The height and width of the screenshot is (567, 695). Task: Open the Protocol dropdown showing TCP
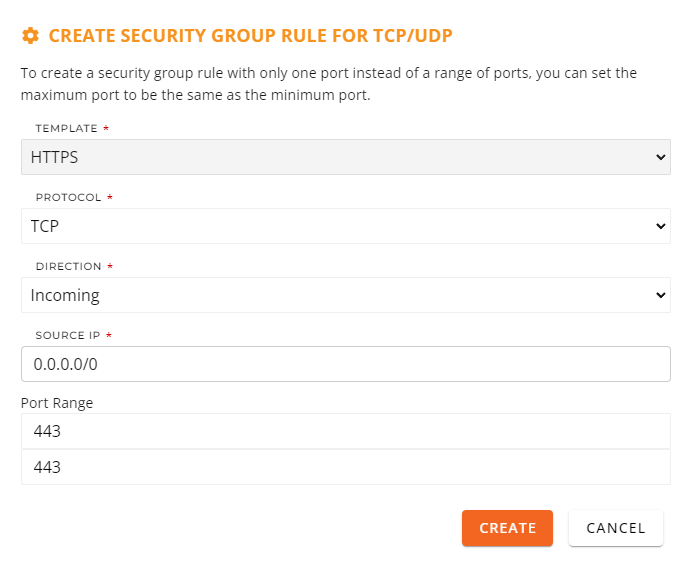[346, 226]
